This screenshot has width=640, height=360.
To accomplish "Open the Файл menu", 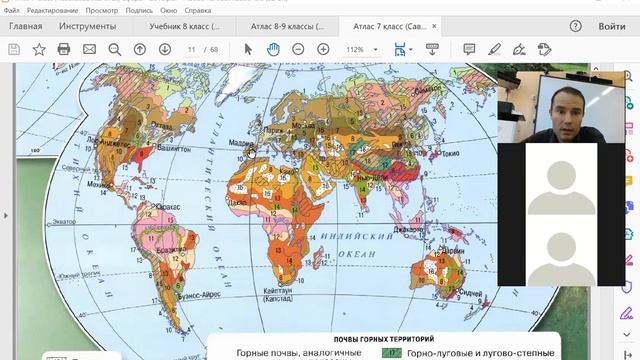I will 11,10.
